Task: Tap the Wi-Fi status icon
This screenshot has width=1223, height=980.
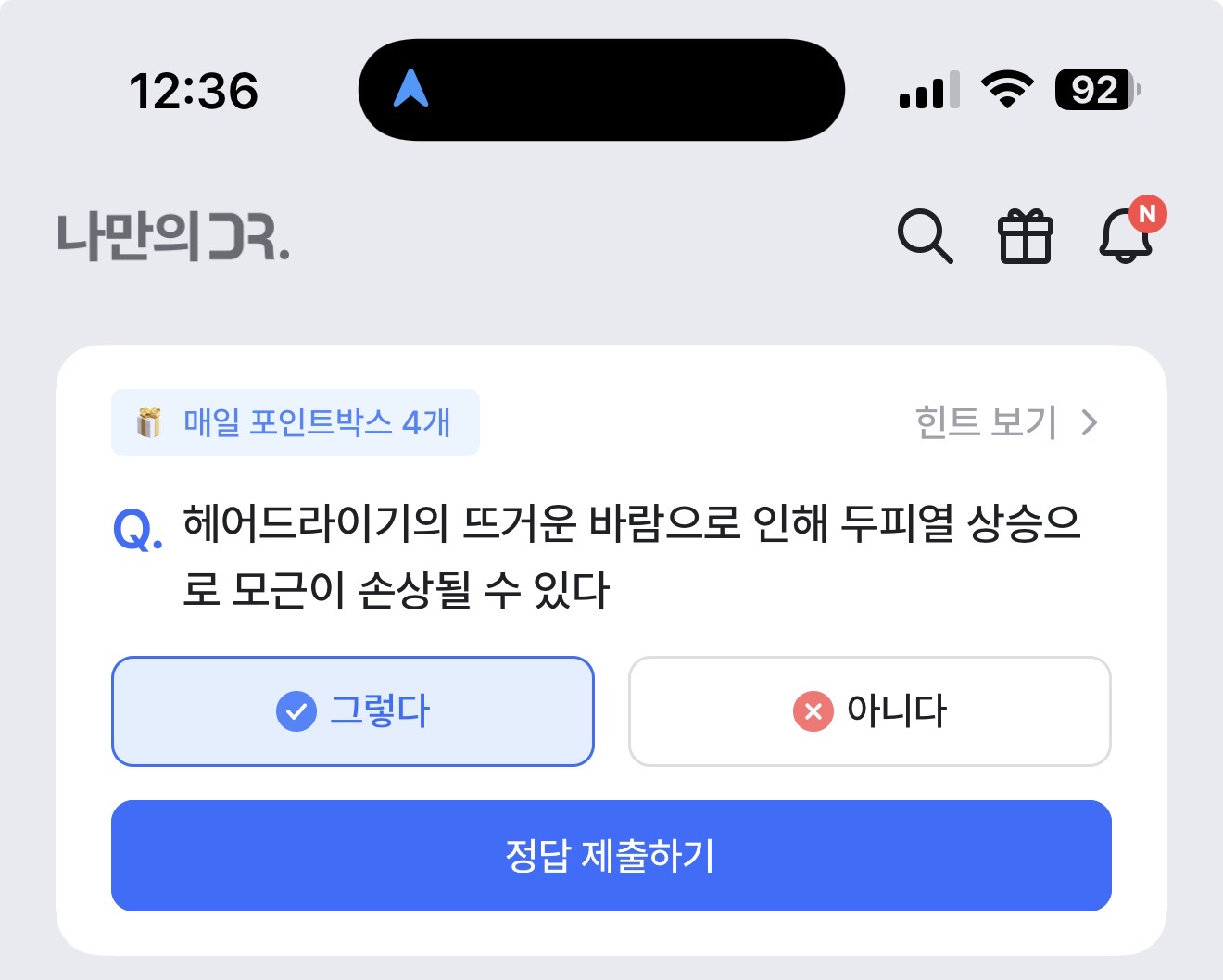Action: (x=1008, y=90)
